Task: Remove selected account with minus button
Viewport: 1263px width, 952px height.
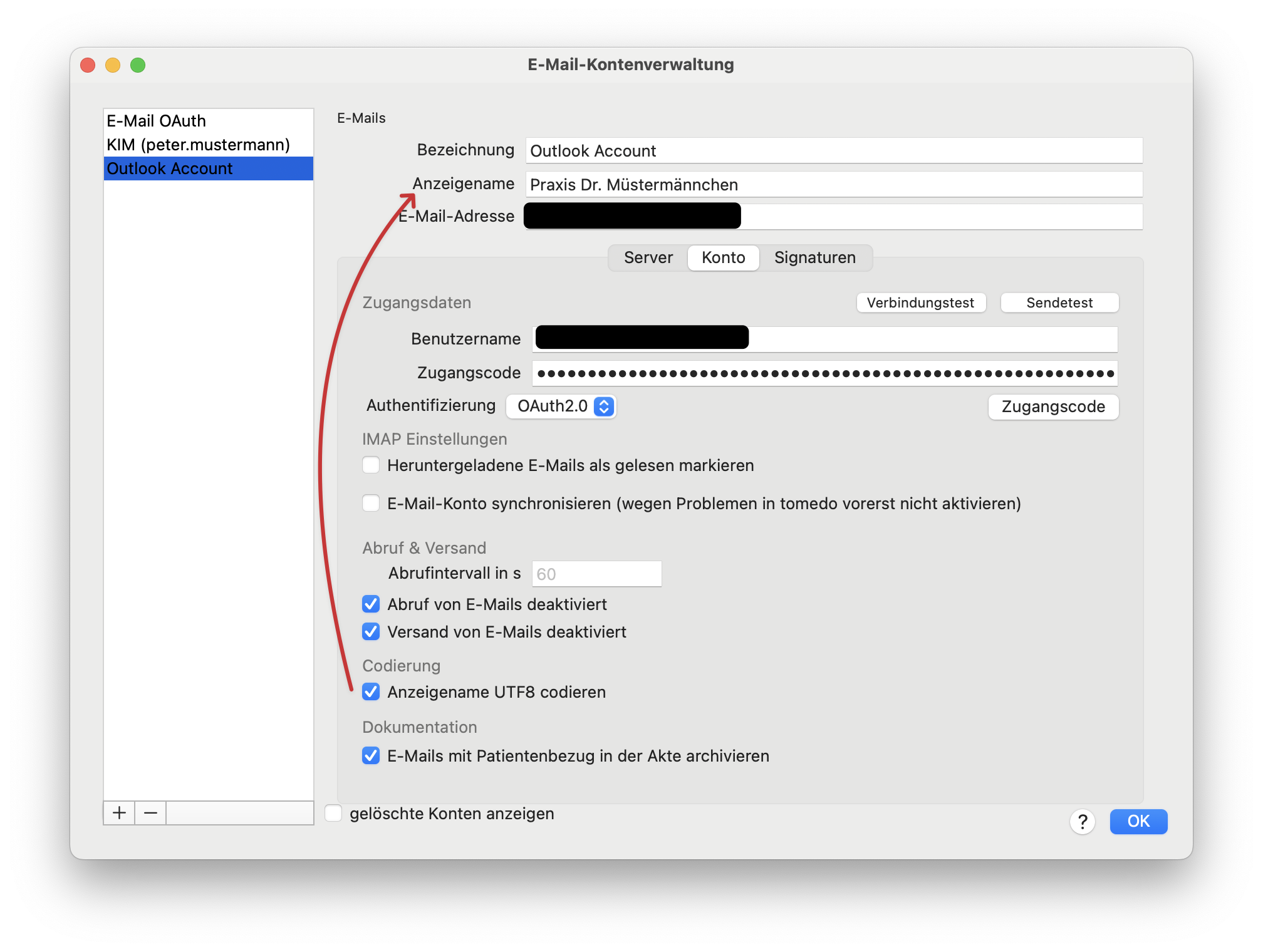Action: [150, 813]
